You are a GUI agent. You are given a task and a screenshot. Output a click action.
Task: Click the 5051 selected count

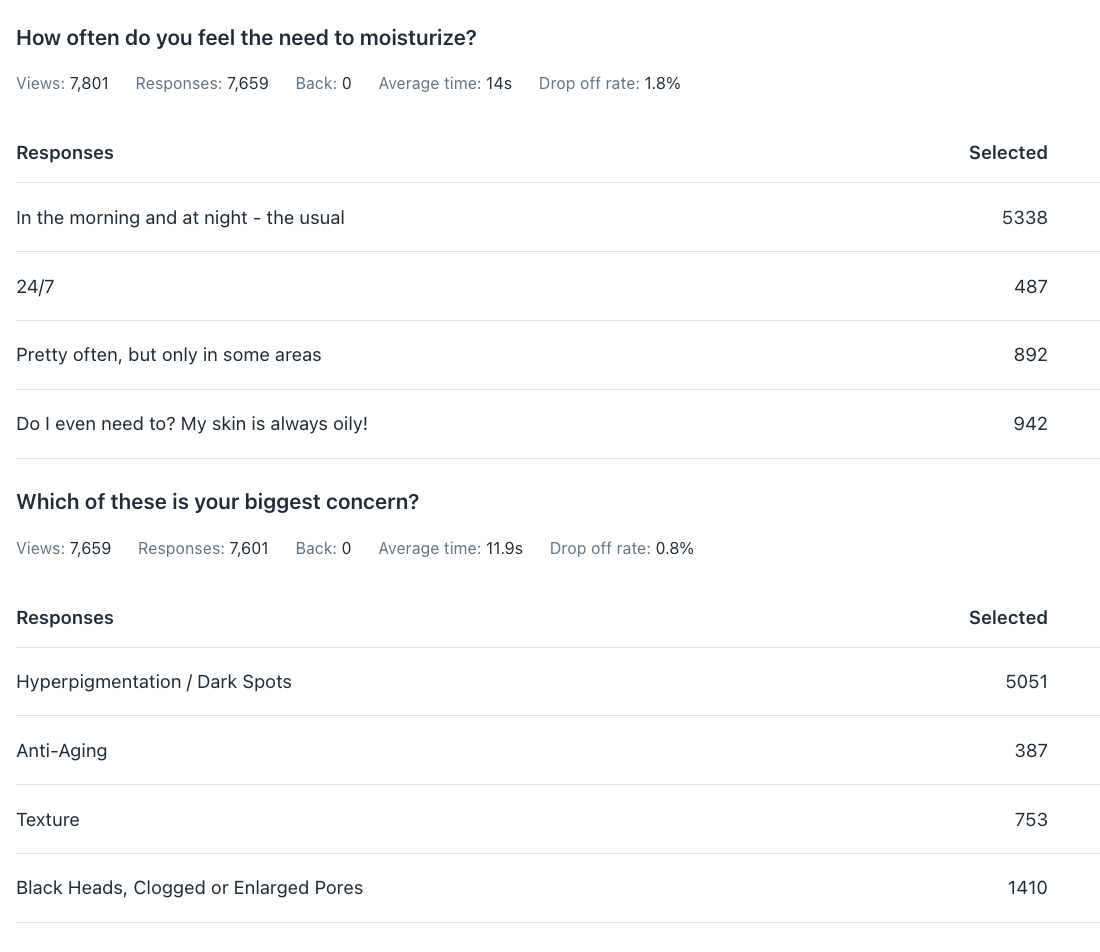pyautogui.click(x=1026, y=682)
